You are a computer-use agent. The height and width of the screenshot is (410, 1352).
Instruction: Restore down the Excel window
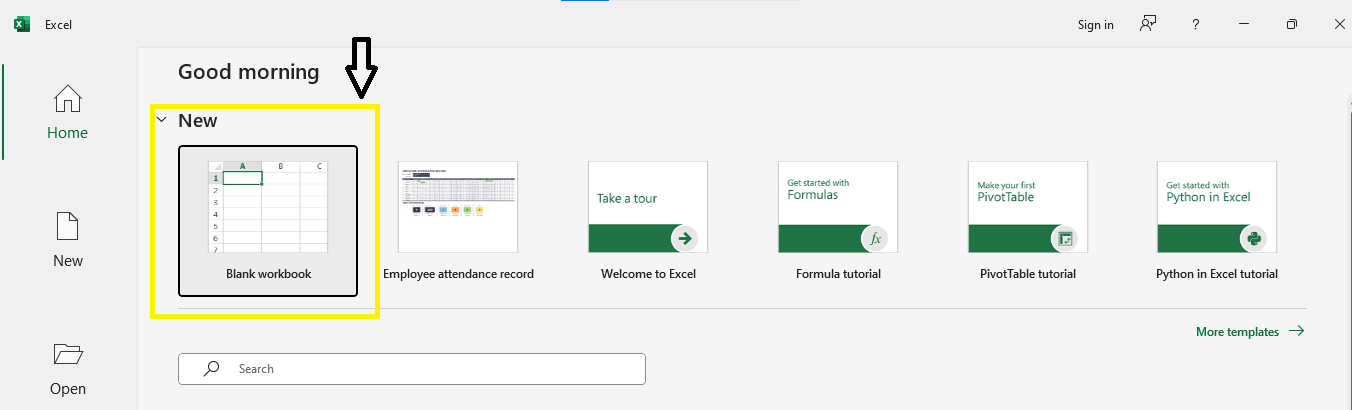[x=1292, y=24]
